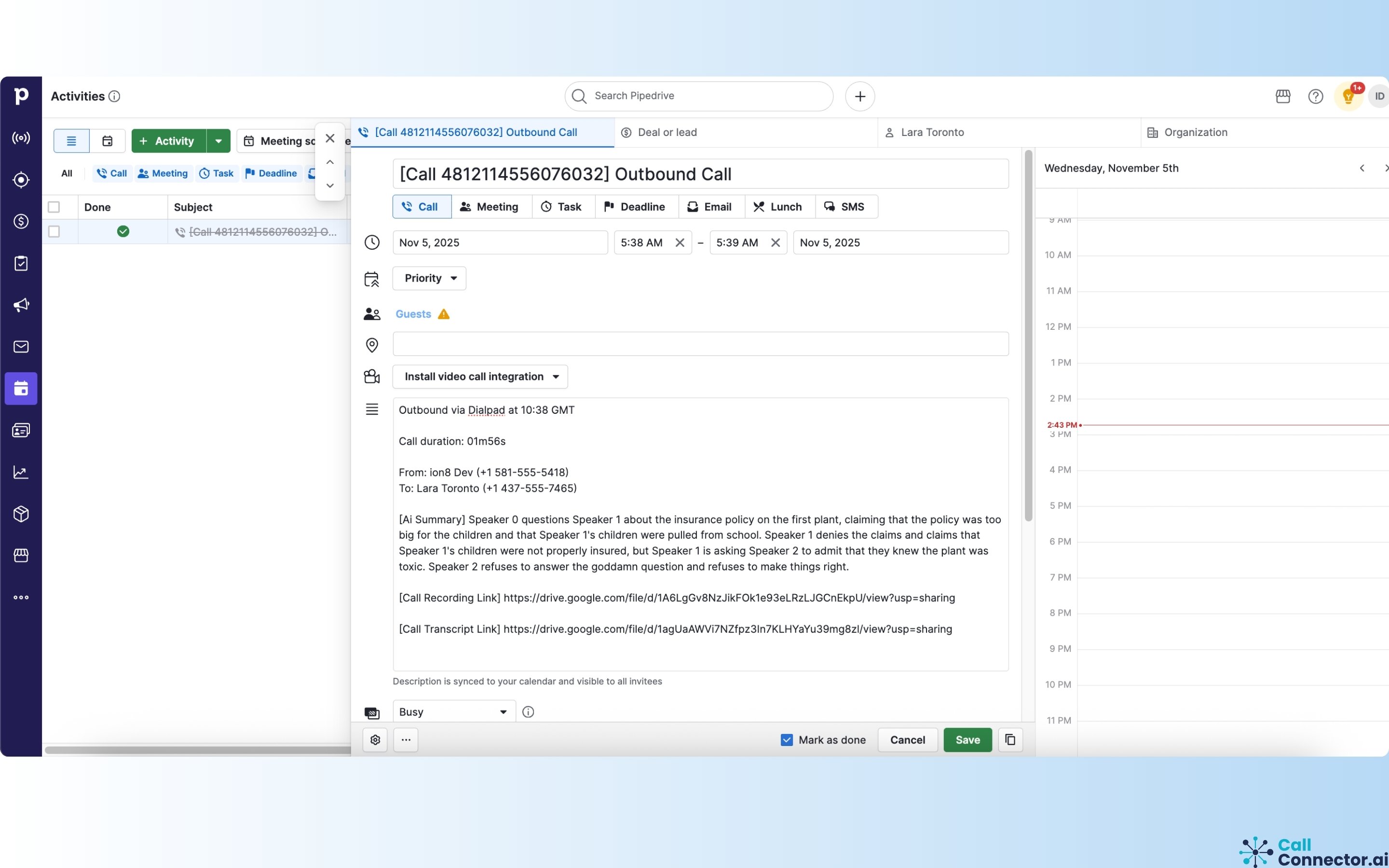Switch to list view
Viewport: 1389px width, 868px height.
tap(71, 141)
